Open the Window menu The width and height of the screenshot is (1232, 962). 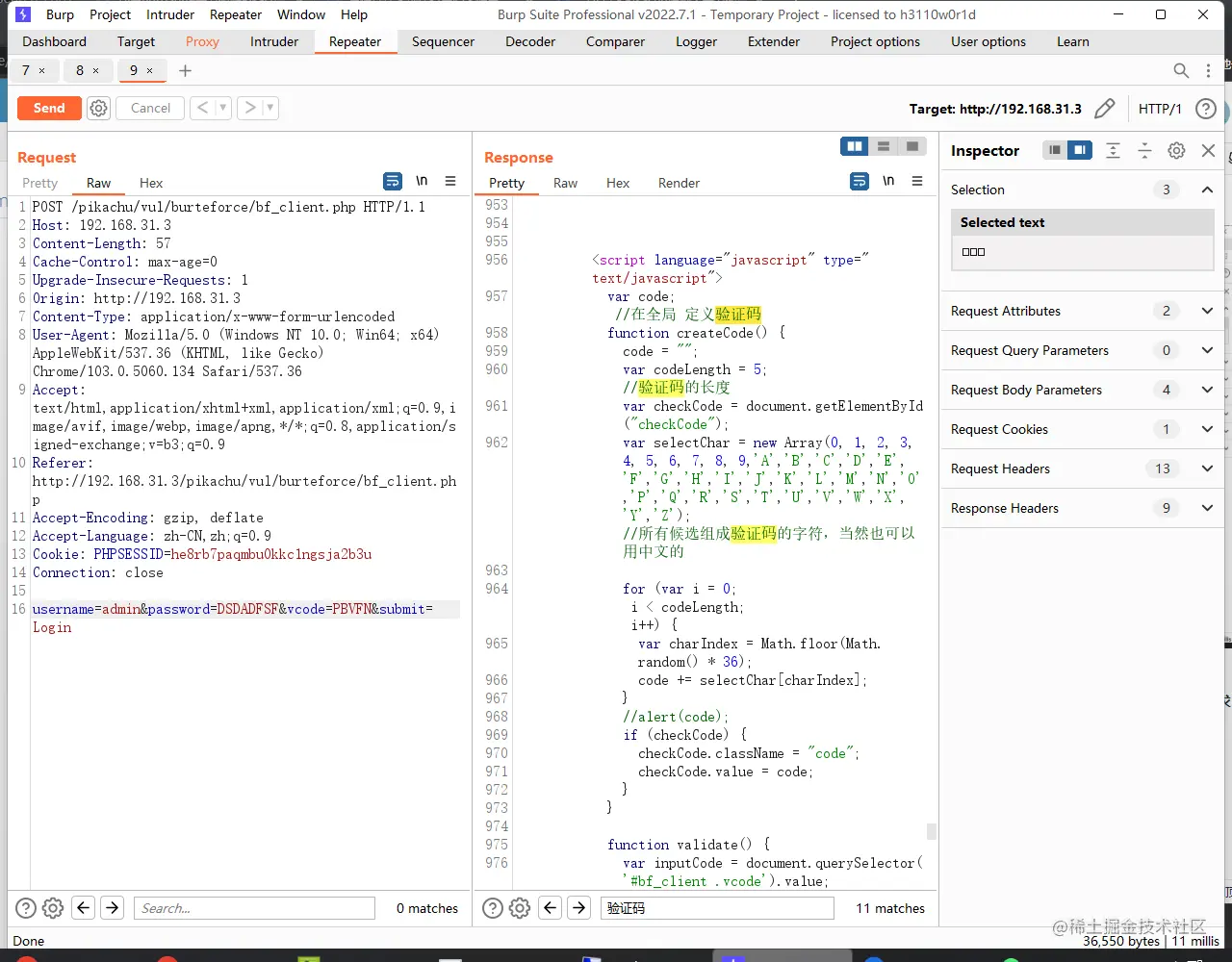(301, 14)
